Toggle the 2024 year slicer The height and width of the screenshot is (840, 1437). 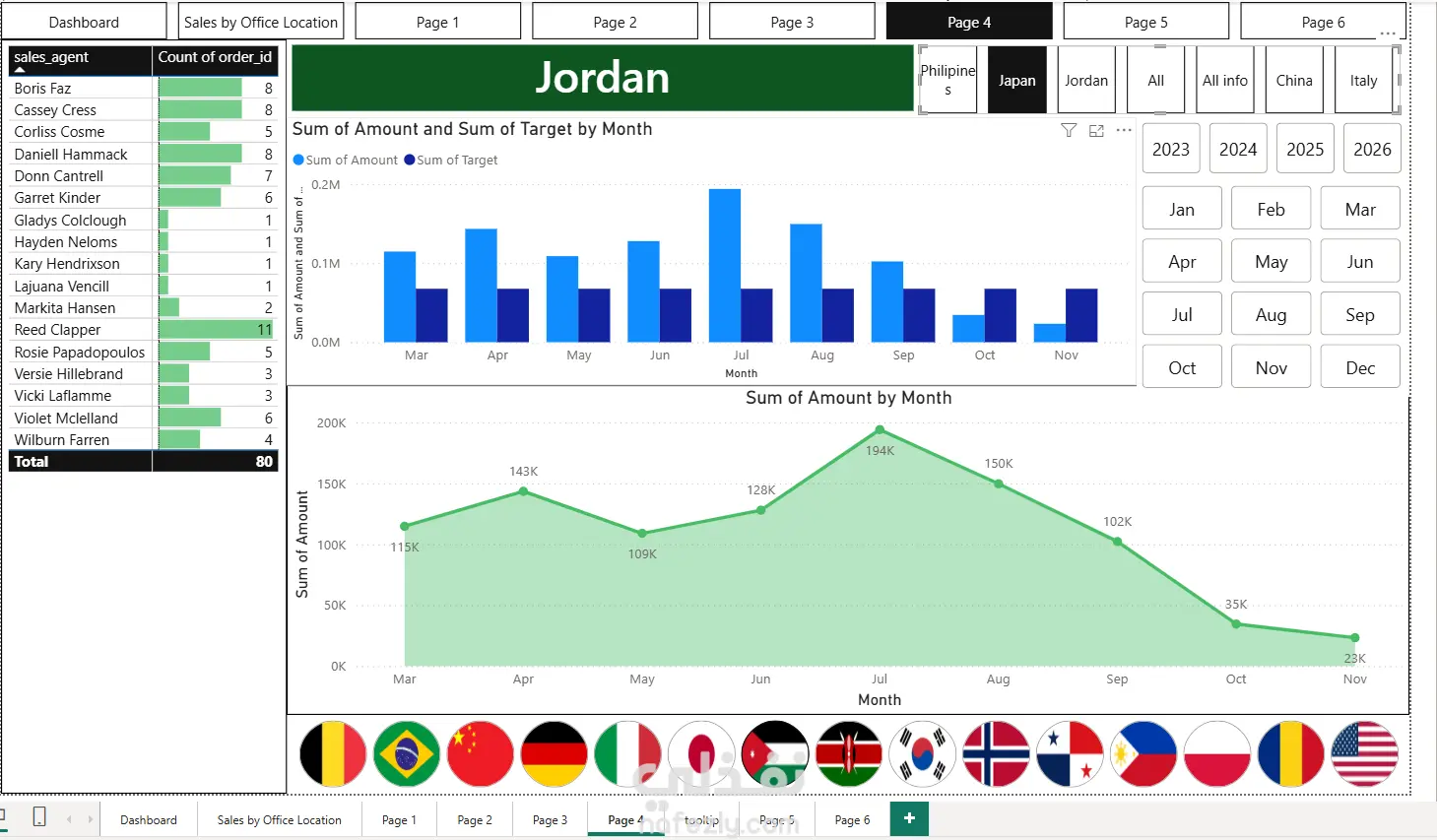1238,149
